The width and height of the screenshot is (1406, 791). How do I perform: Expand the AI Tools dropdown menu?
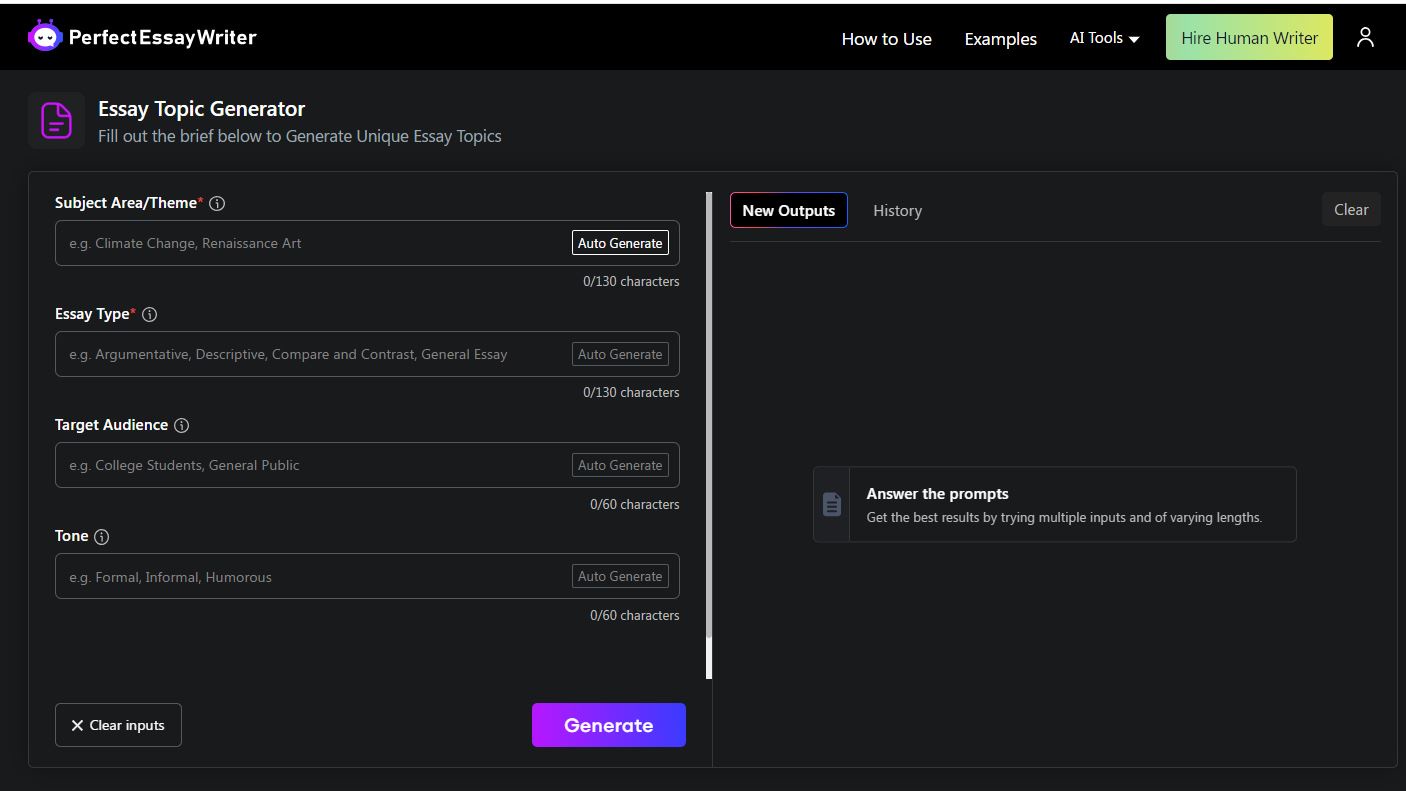[x=1104, y=38]
